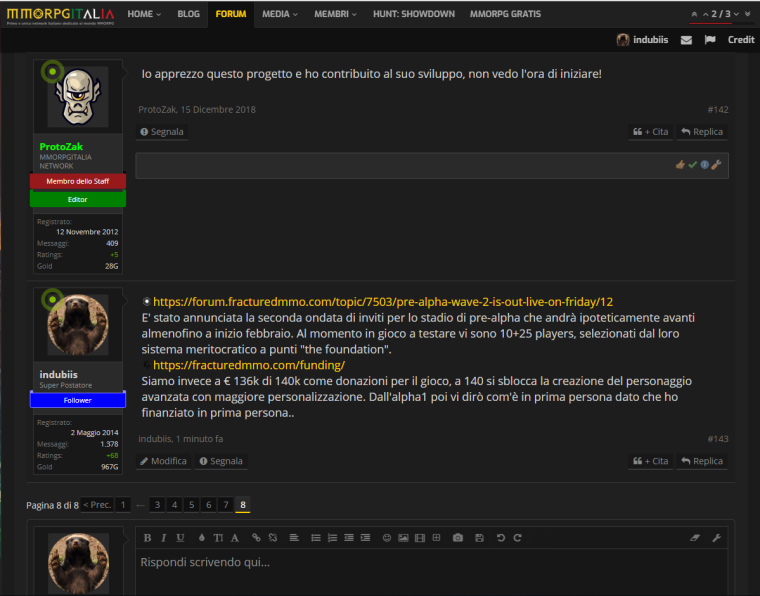Give a thumbs-up rating to ProtoZak's post
Image resolution: width=760 pixels, height=596 pixels.
(x=680, y=165)
